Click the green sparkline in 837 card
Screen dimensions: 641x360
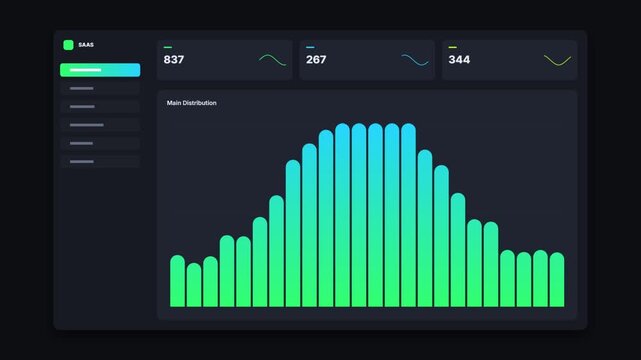[x=273, y=60]
